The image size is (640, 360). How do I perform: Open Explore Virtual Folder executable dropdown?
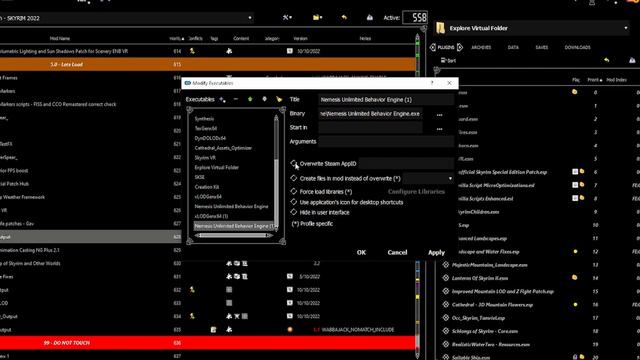click(x=626, y=28)
